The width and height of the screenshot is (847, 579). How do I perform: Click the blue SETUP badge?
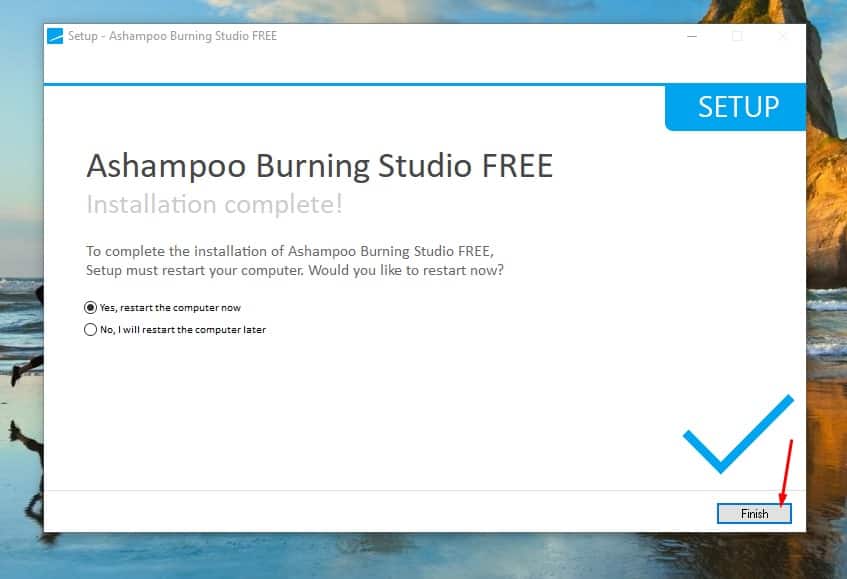[x=737, y=108]
